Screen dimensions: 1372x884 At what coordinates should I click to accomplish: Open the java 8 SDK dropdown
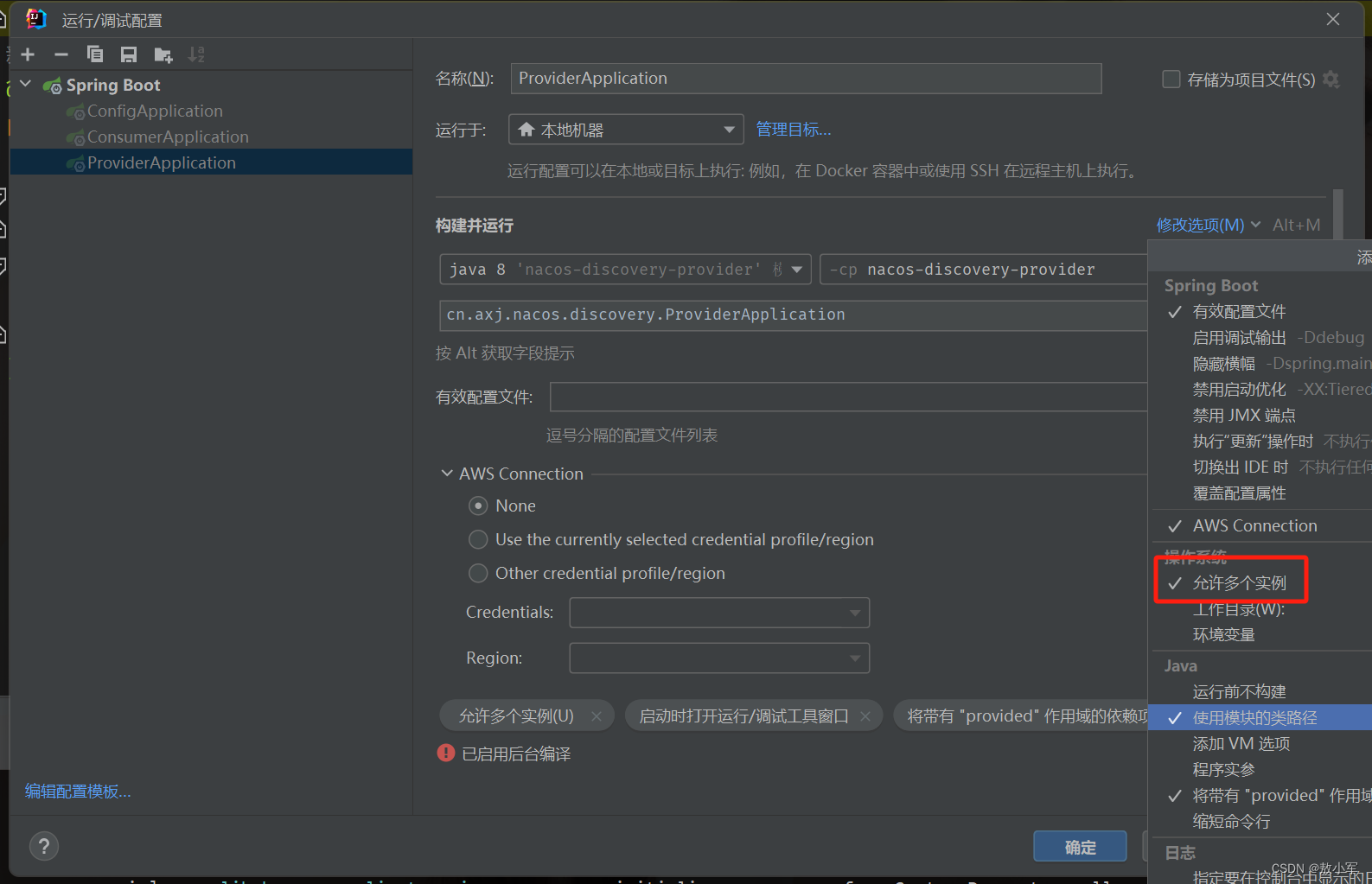[625, 270]
